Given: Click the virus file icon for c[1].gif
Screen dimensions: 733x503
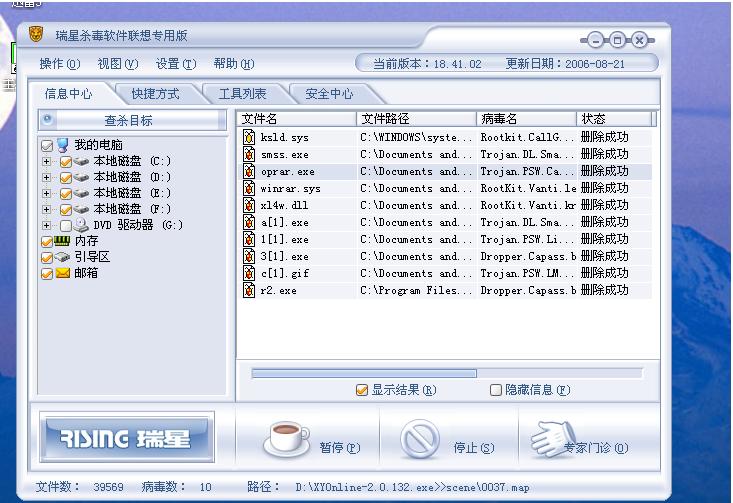Looking at the screenshot, I should pyautogui.click(x=249, y=273).
